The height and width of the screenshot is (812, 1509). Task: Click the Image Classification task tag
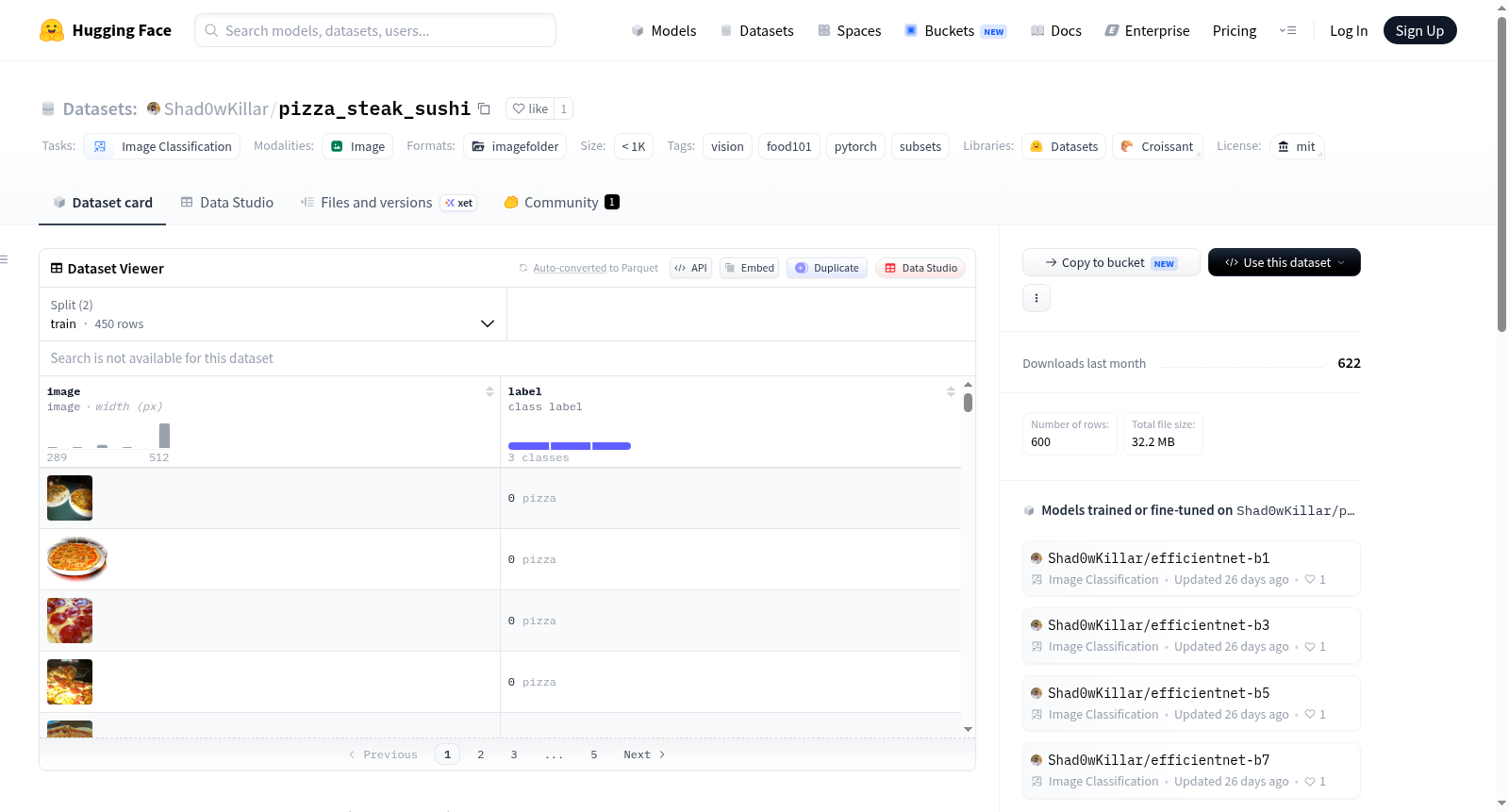(x=162, y=146)
